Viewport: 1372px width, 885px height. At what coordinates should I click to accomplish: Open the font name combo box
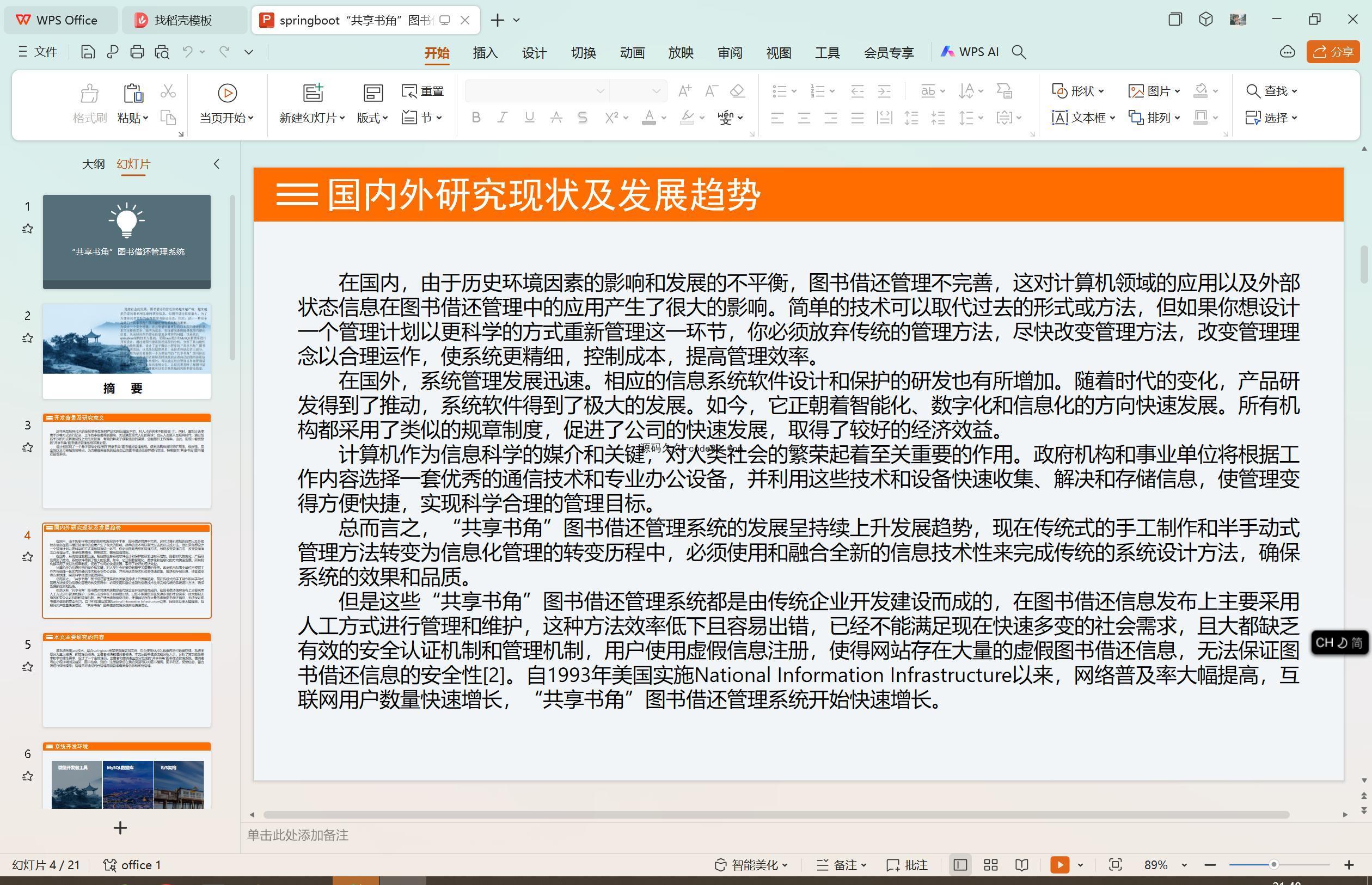coord(536,91)
